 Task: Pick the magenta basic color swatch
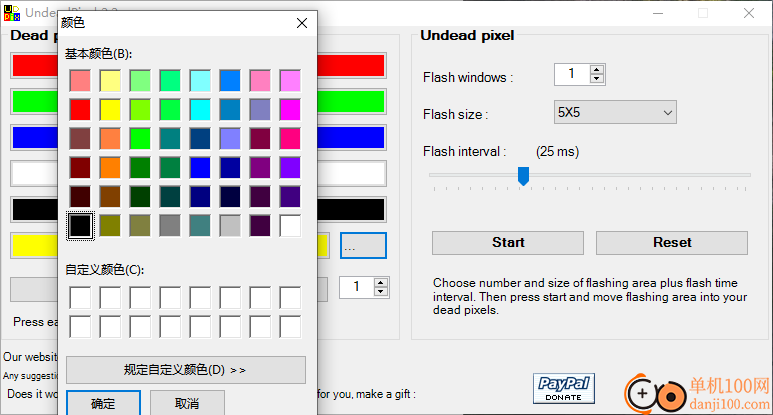pyautogui.click(x=290, y=109)
